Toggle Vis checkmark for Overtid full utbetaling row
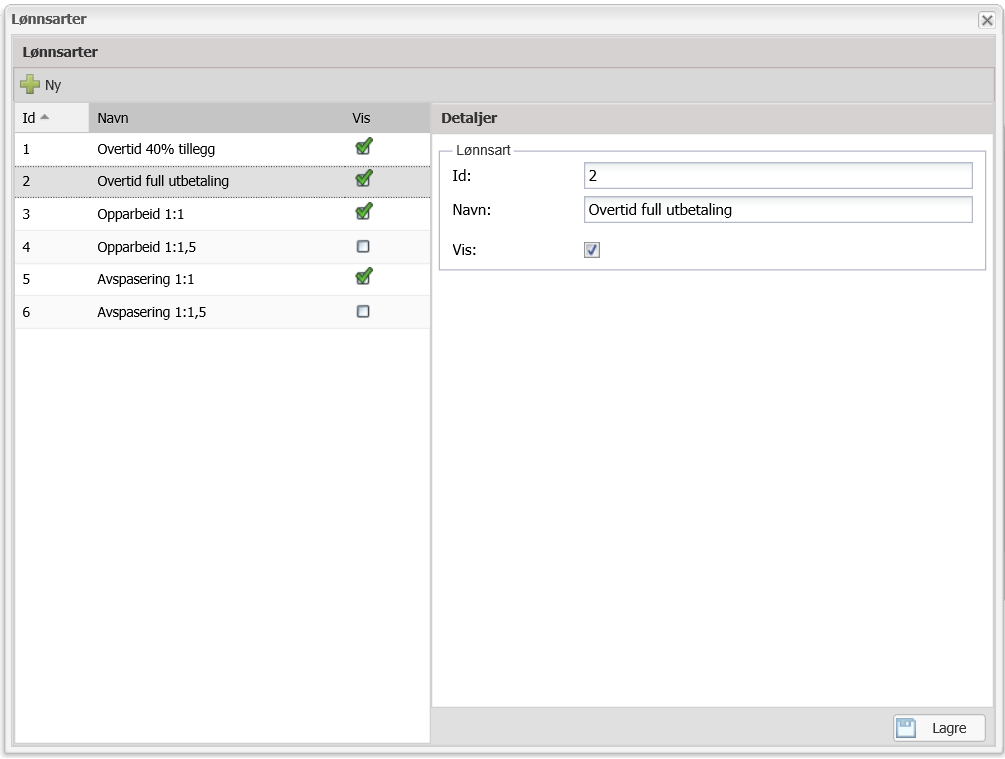This screenshot has height=759, width=1005. pyautogui.click(x=363, y=180)
